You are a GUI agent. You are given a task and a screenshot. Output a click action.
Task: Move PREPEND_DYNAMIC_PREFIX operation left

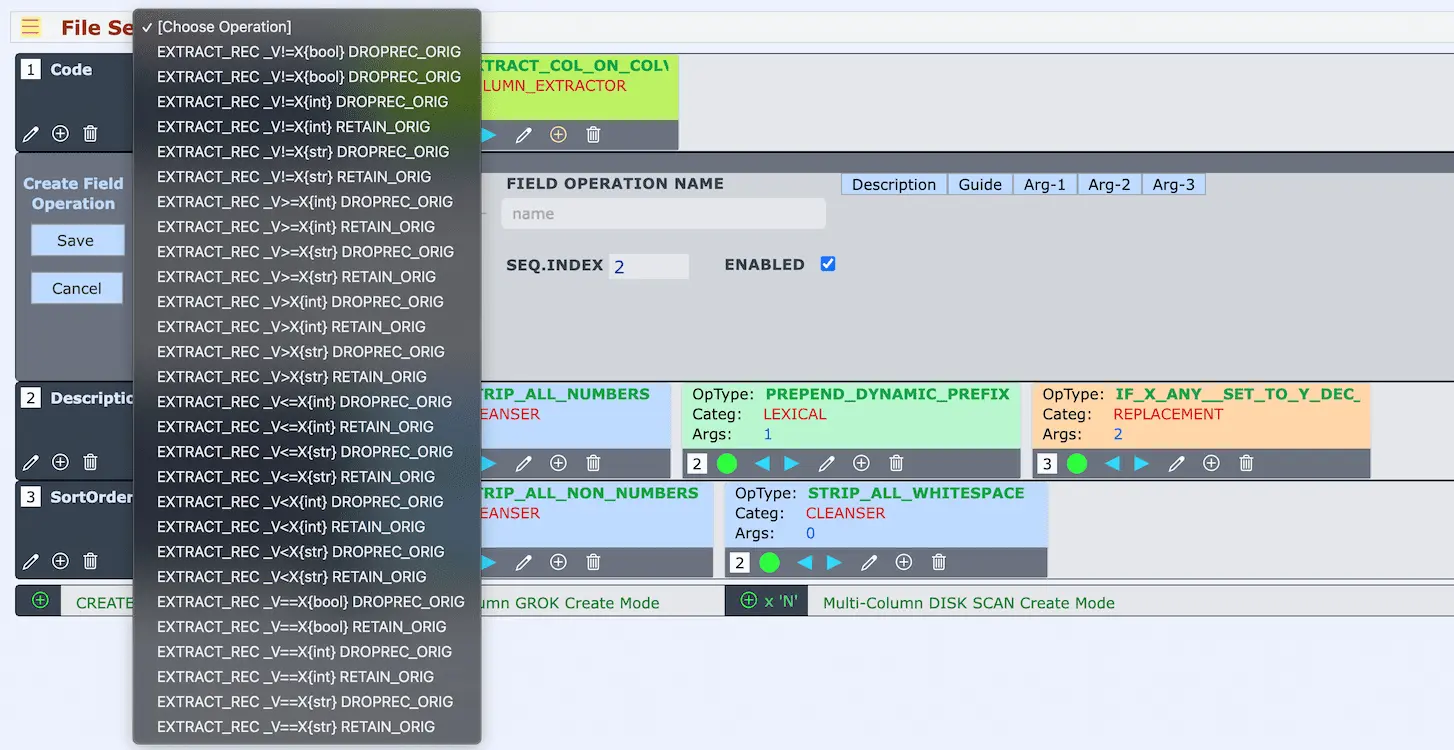point(762,463)
